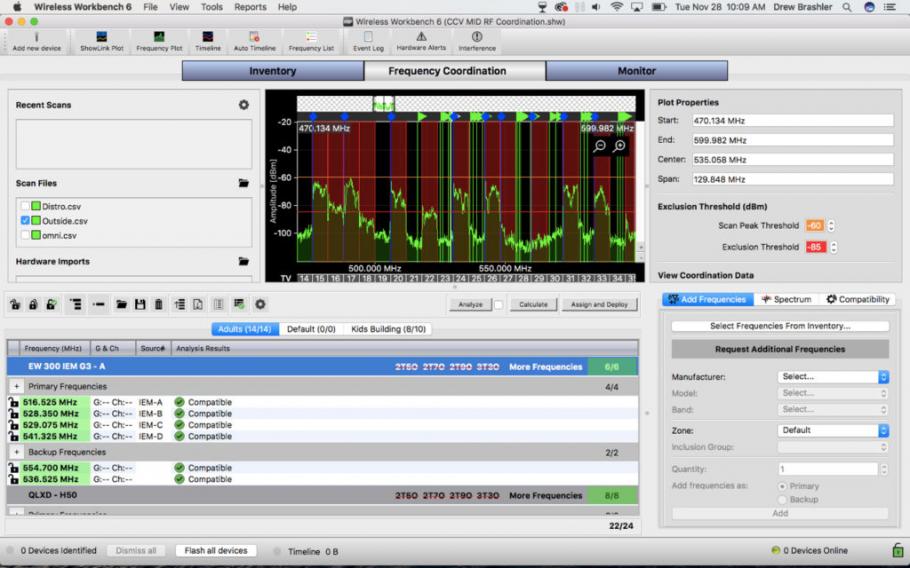The image size is (910, 568).
Task: Click More Frequencies on EW 300 IEM G3 row
Action: point(546,367)
